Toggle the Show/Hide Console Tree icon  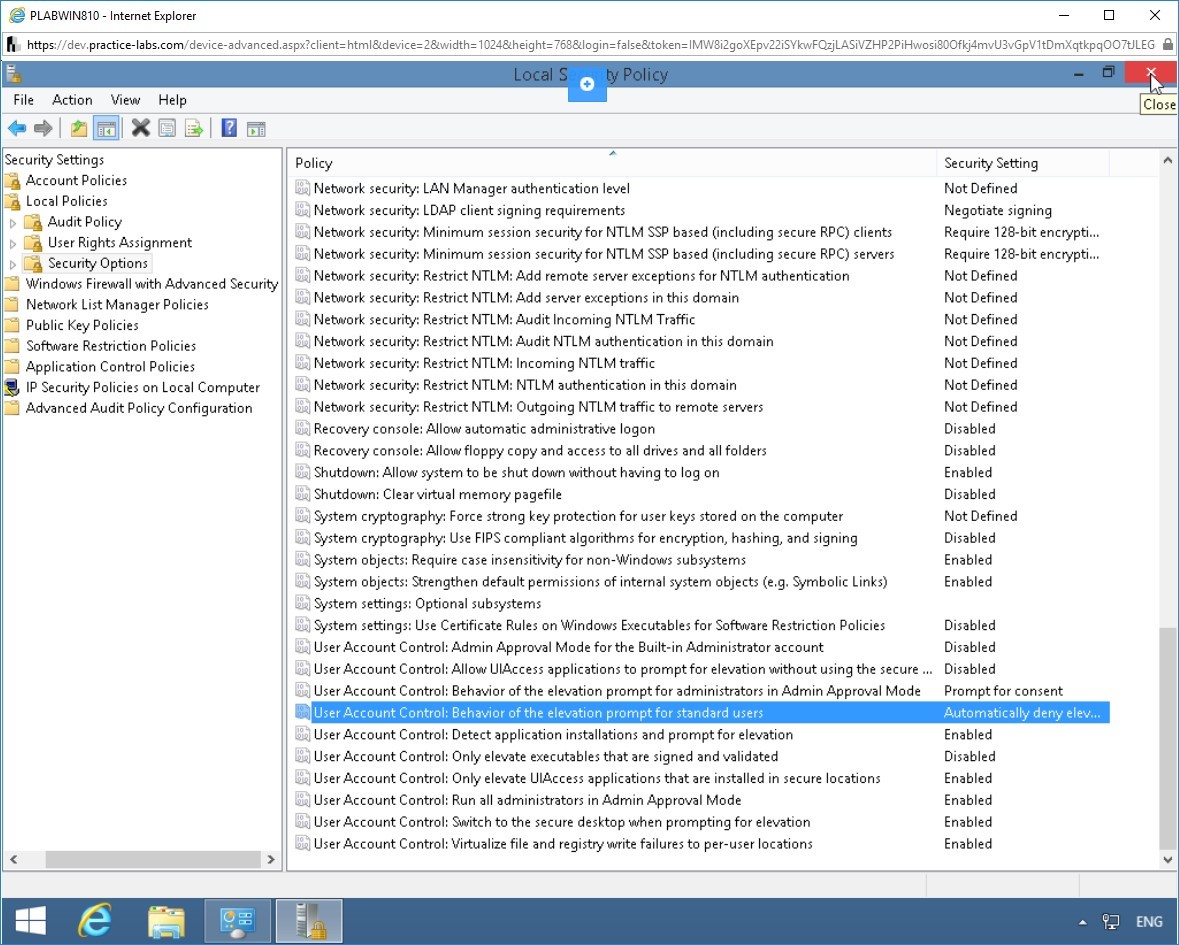pyautogui.click(x=106, y=129)
